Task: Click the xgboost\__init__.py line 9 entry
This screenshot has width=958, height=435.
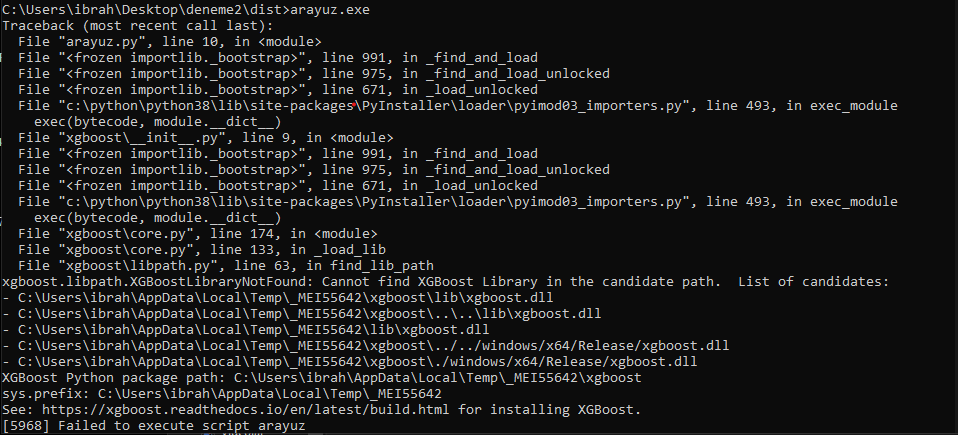Action: click(206, 137)
